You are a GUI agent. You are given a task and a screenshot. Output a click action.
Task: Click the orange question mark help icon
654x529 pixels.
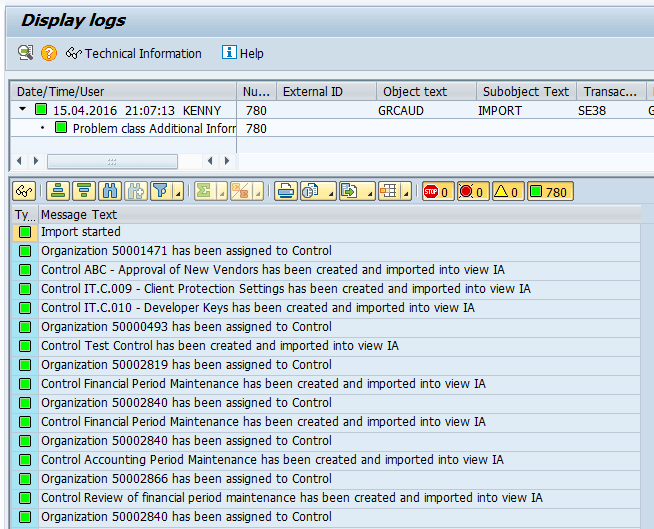[49, 53]
